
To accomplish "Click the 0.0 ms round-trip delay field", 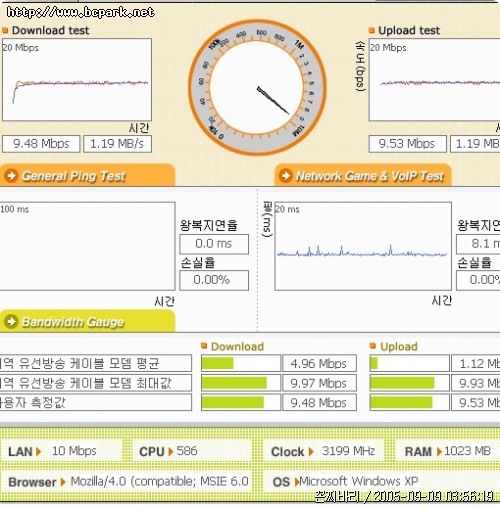I will [214, 244].
